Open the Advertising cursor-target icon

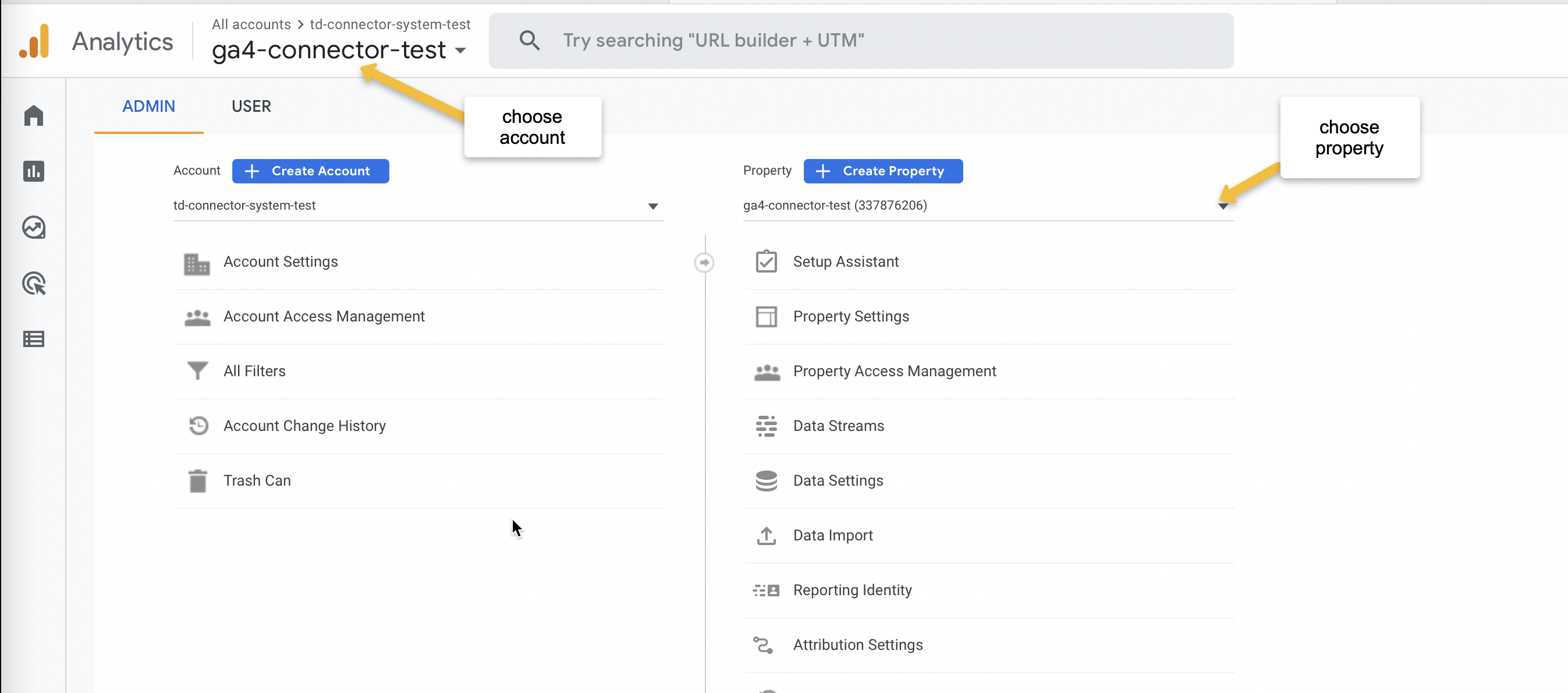(x=34, y=283)
